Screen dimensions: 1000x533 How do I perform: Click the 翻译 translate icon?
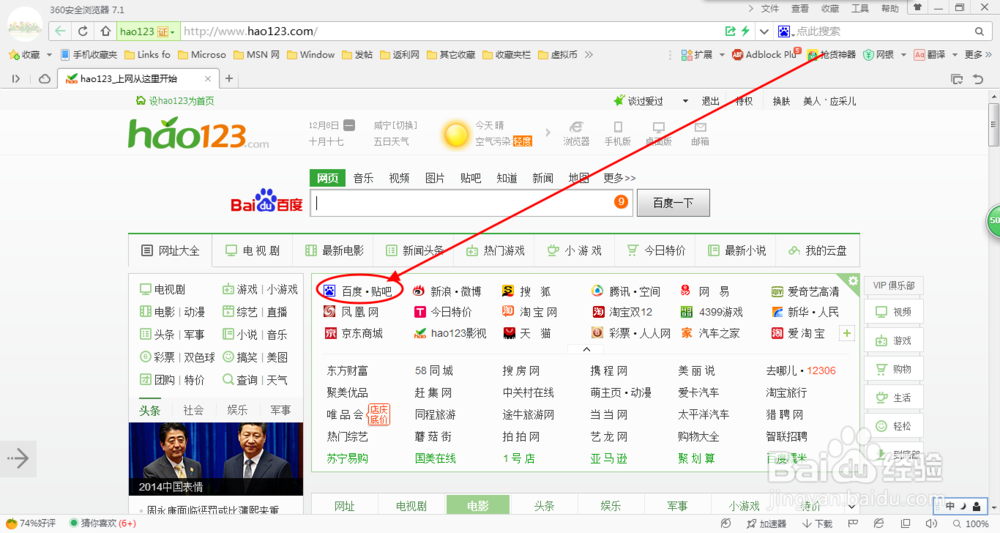[919, 55]
